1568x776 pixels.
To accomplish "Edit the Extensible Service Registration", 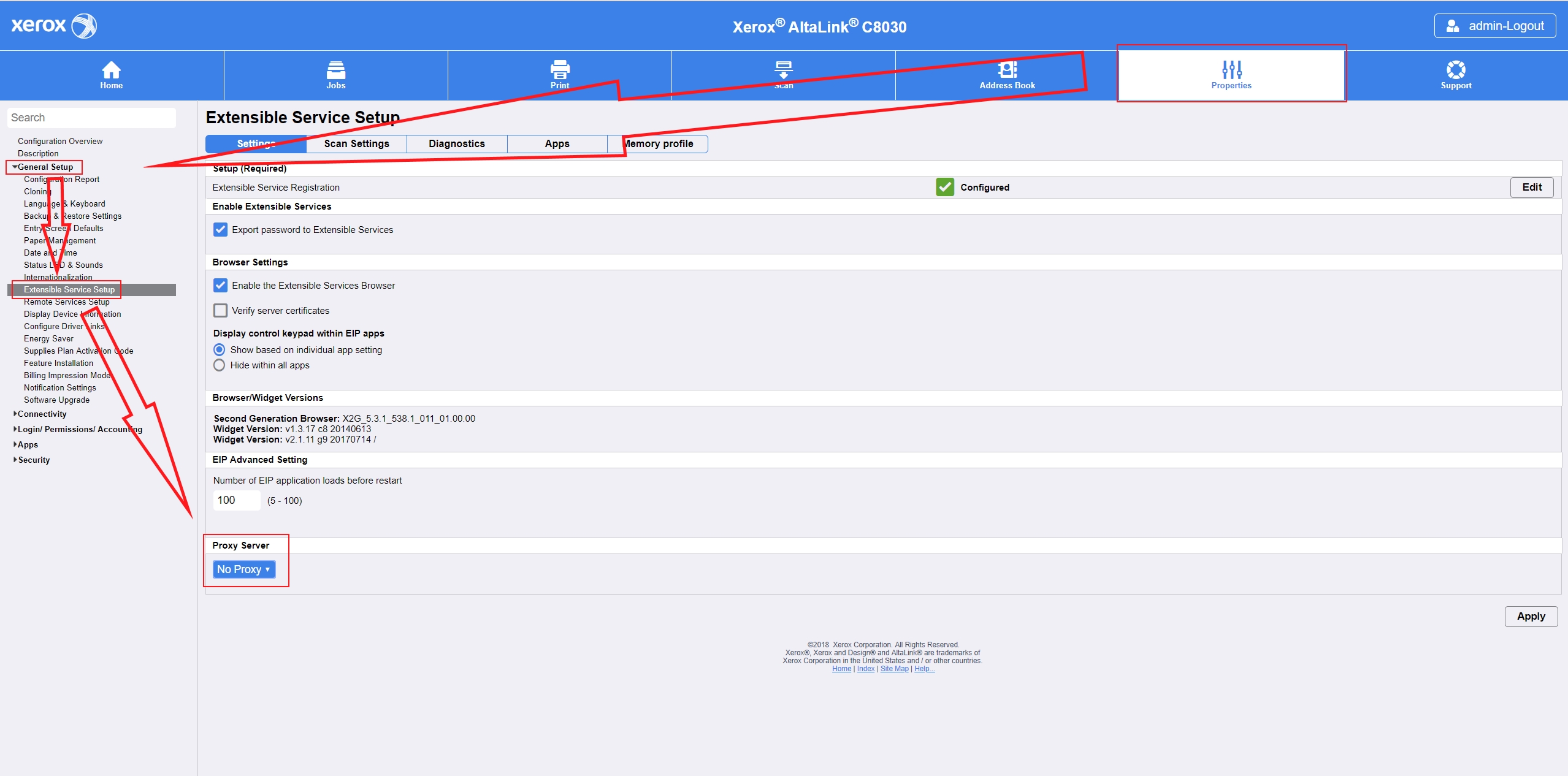I will 1531,187.
